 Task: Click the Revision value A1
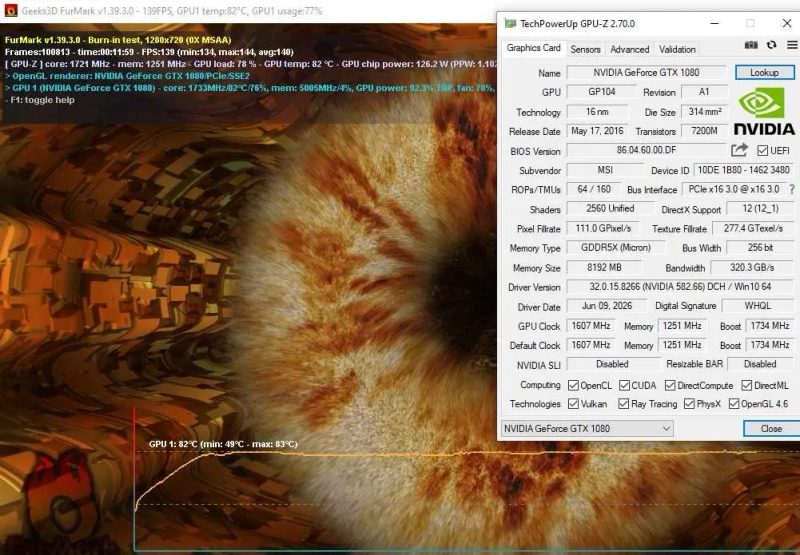click(x=704, y=92)
